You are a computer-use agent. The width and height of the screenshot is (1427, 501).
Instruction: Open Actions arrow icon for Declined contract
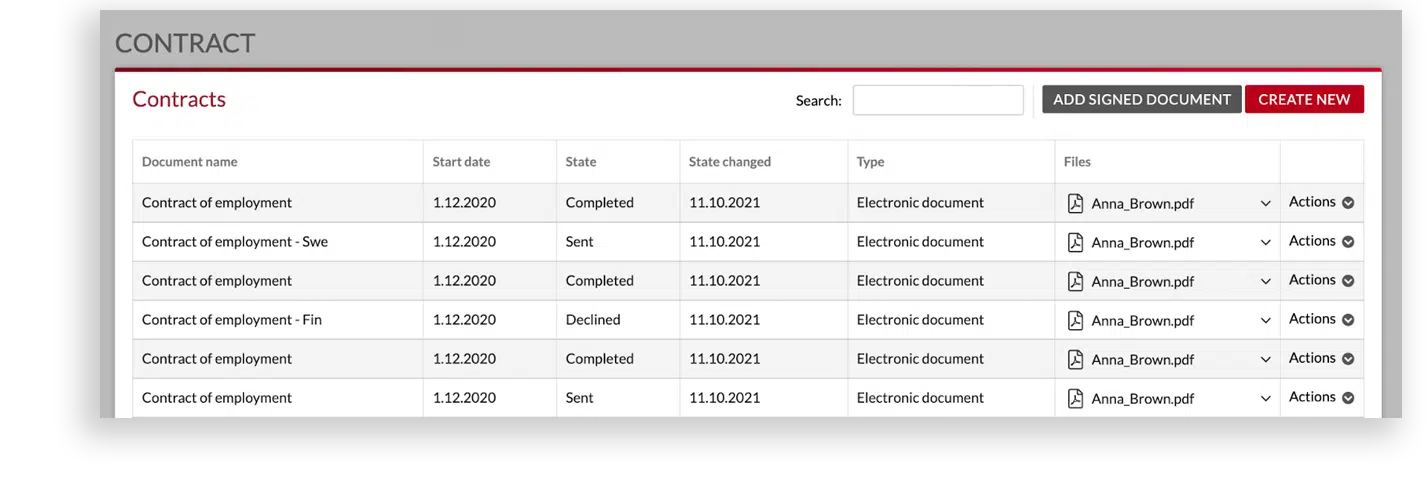click(1348, 320)
